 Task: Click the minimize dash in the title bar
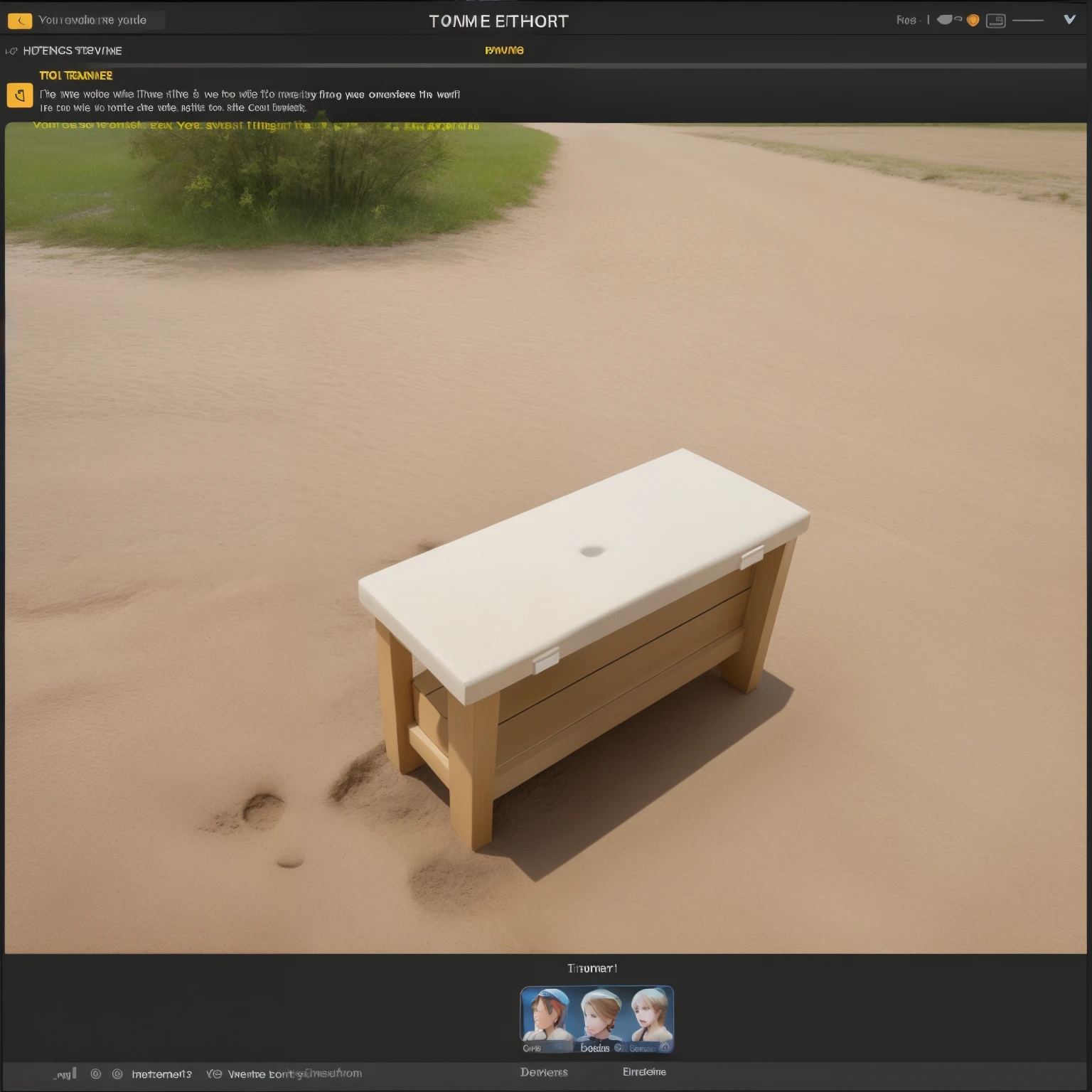point(1028,21)
